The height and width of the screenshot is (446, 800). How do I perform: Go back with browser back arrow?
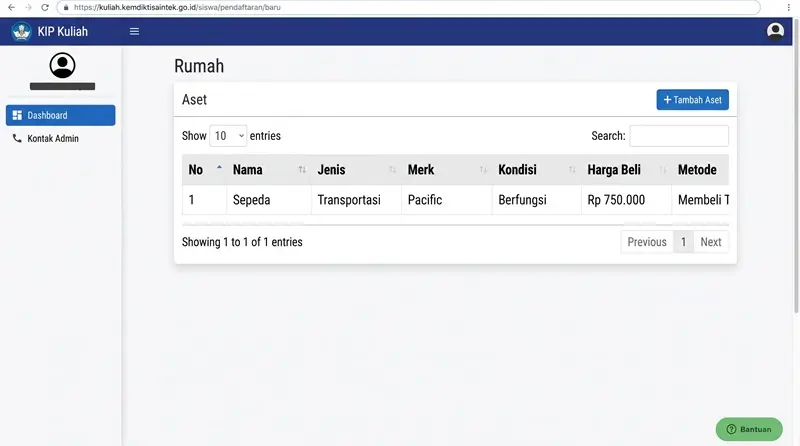[x=11, y=7]
